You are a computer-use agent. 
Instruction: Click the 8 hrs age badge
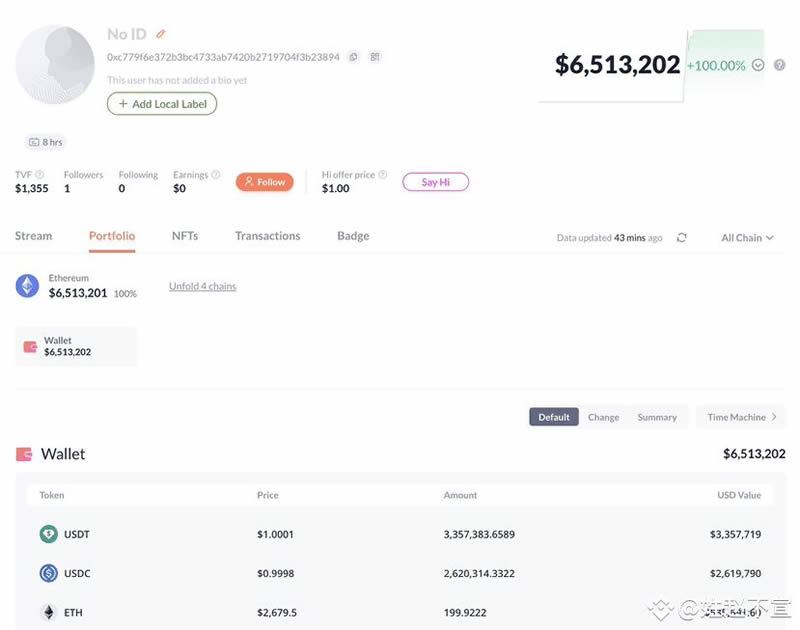(46, 142)
